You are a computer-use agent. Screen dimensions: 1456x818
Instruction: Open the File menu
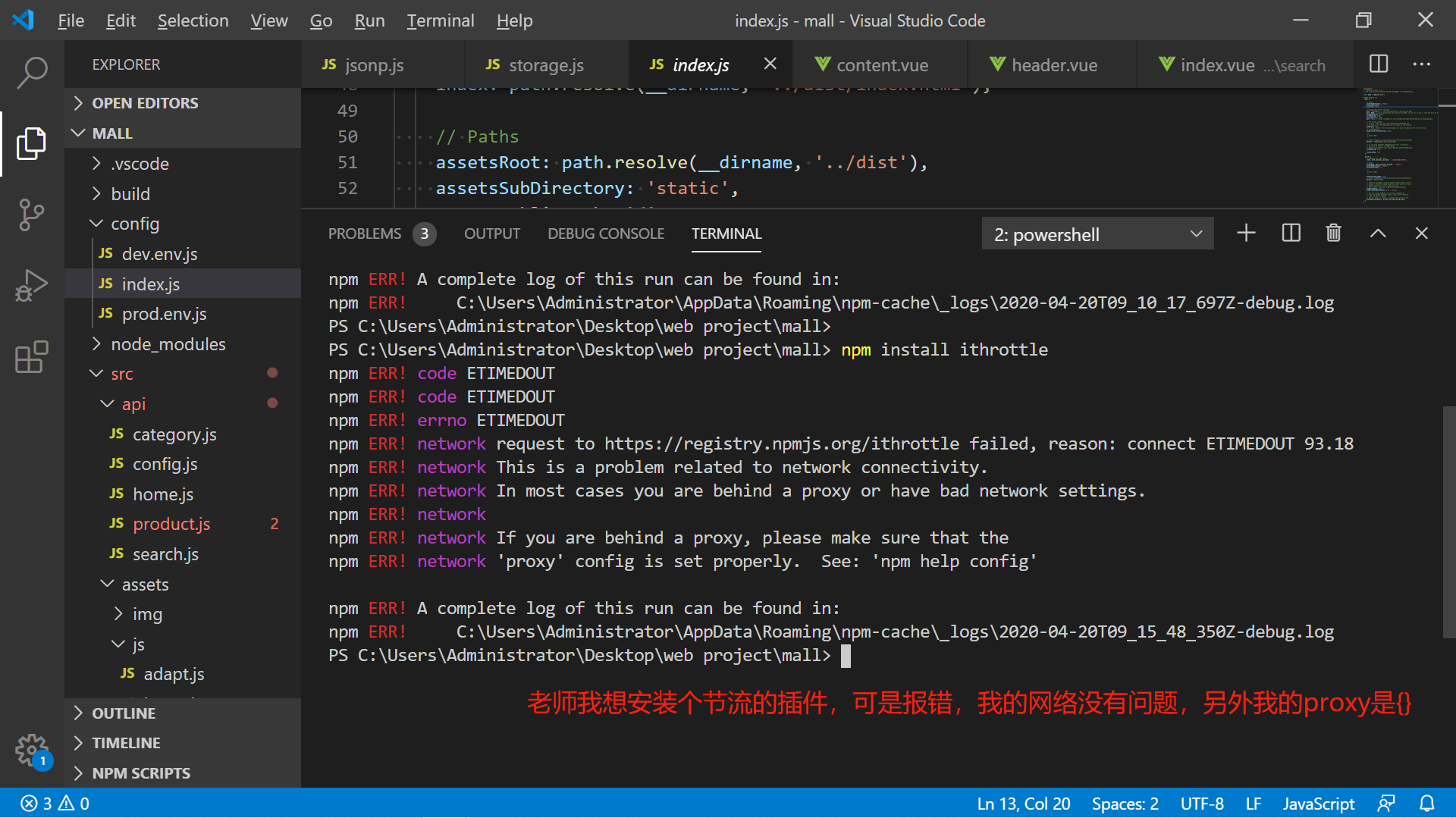71,20
